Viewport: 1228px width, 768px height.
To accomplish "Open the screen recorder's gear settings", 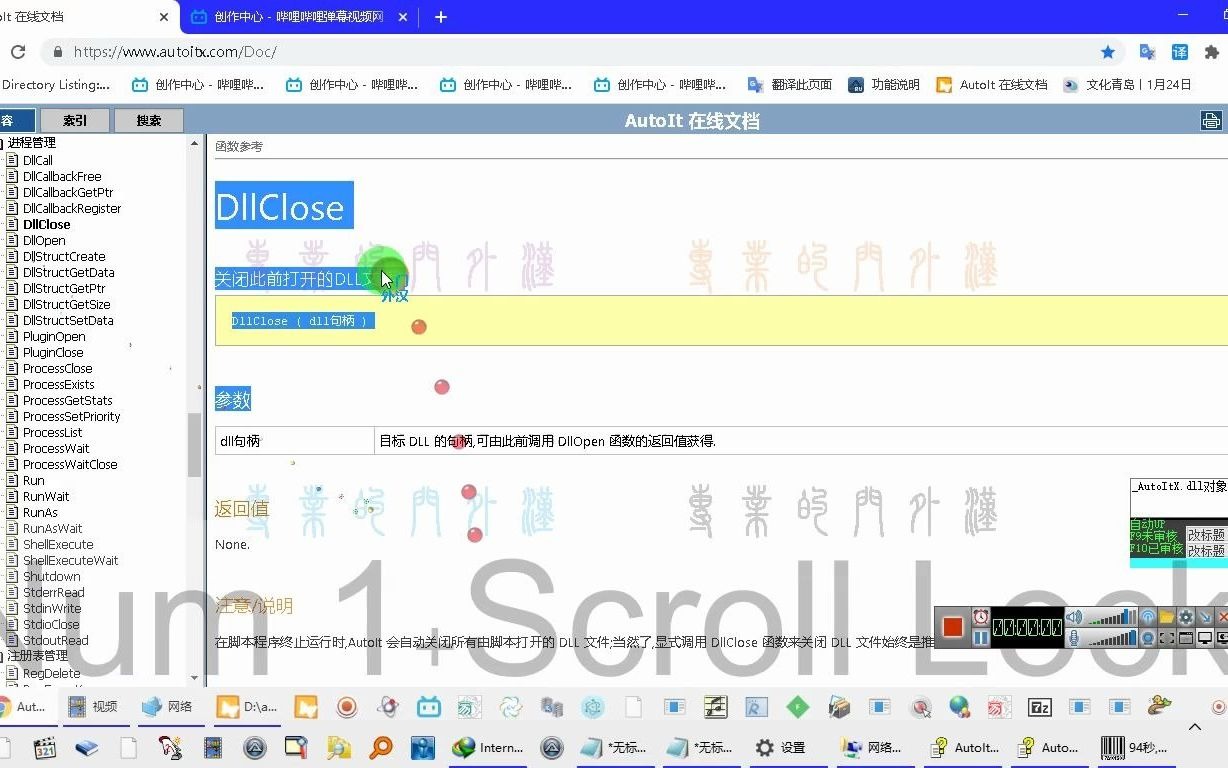I will click(x=1186, y=617).
